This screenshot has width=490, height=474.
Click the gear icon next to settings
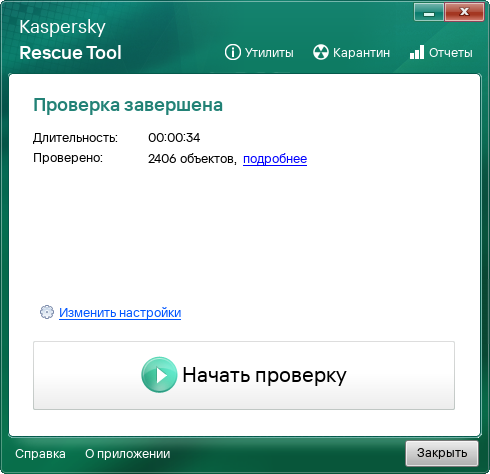tap(47, 312)
